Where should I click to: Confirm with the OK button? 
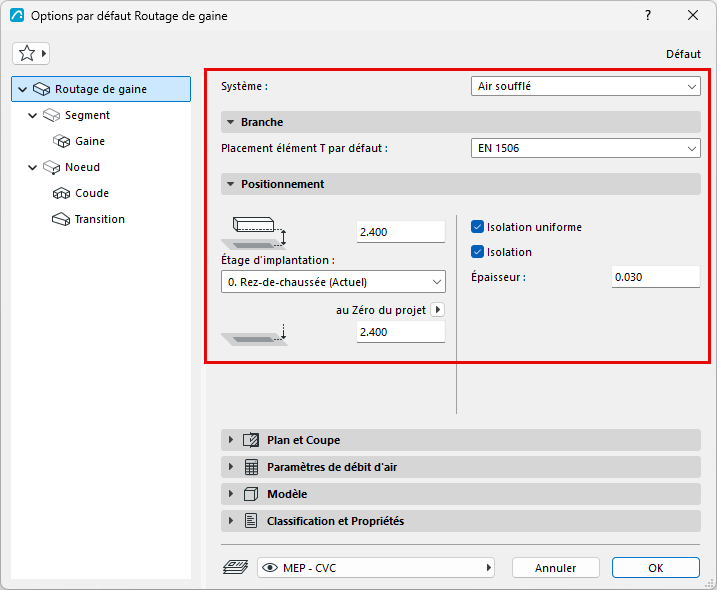point(656,568)
